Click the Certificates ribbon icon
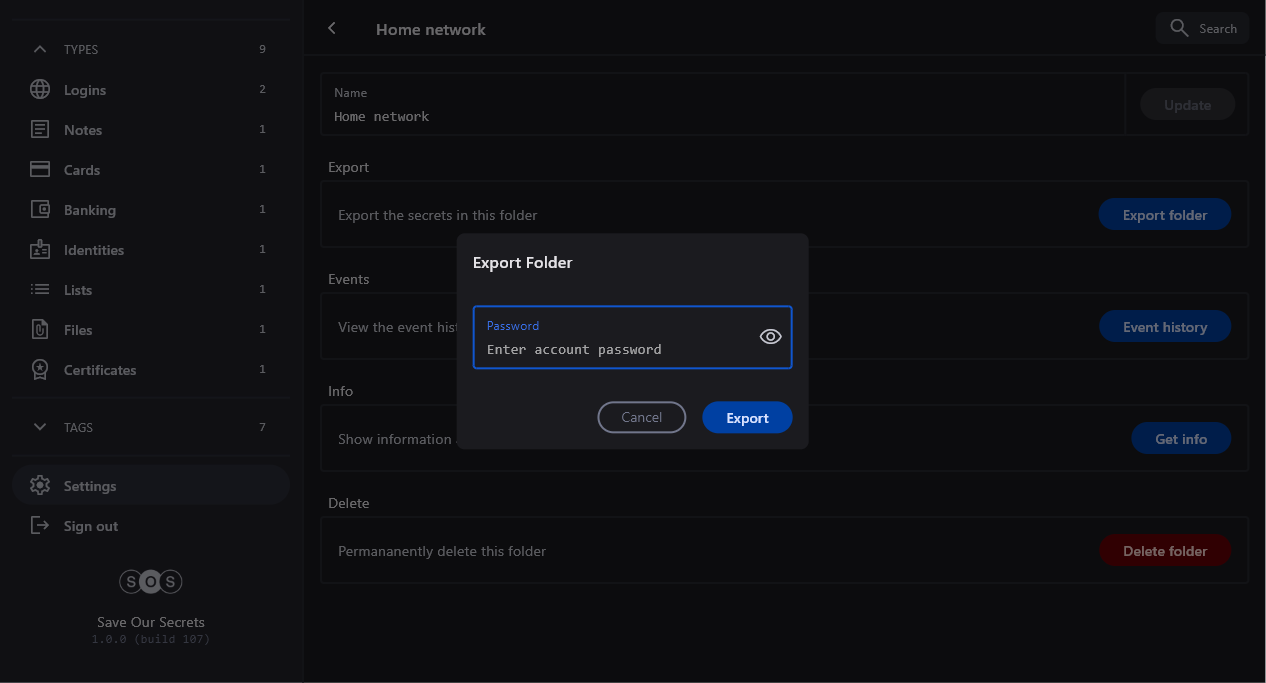The image size is (1266, 683). coord(40,370)
